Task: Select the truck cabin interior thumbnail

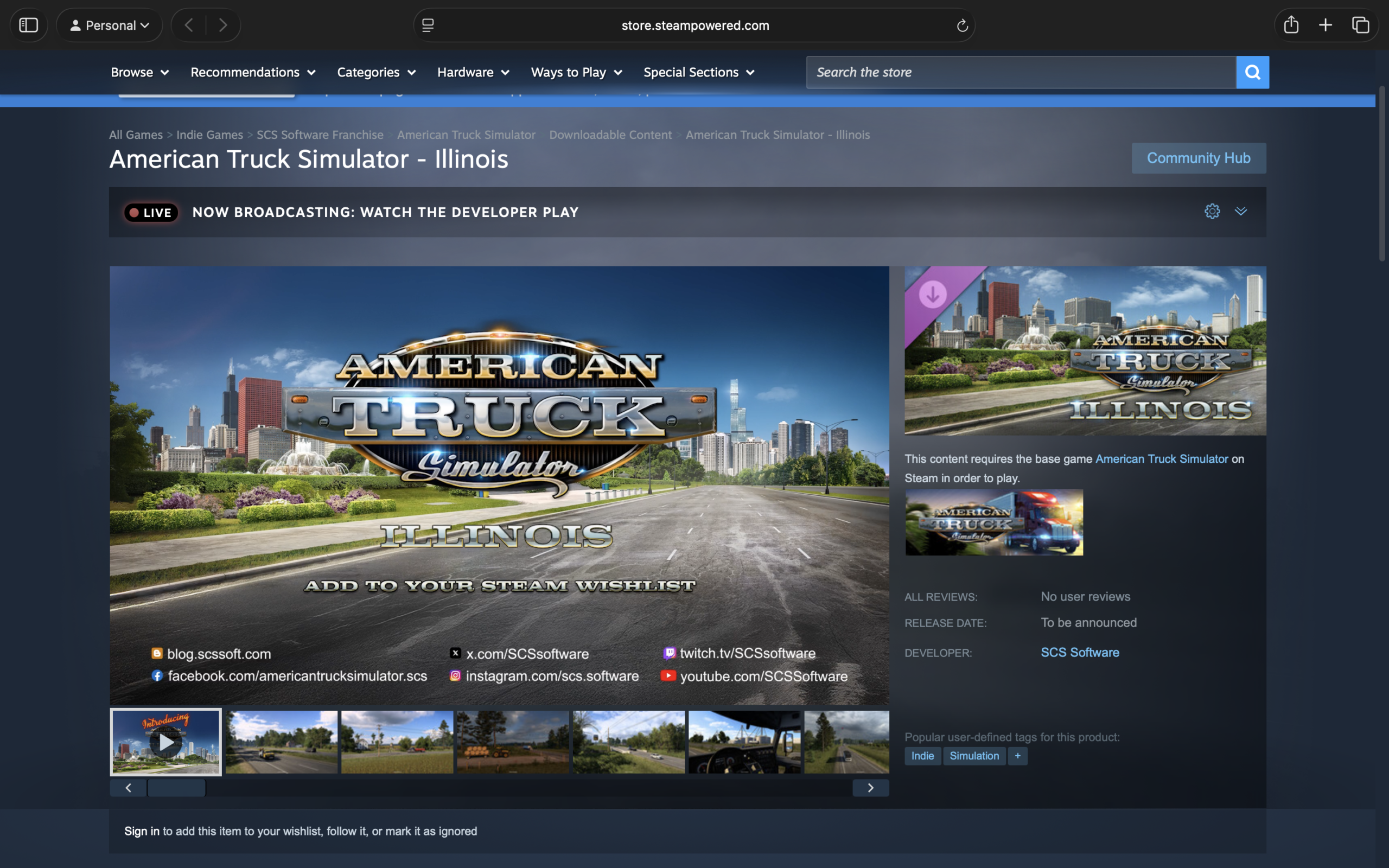Action: [x=743, y=742]
